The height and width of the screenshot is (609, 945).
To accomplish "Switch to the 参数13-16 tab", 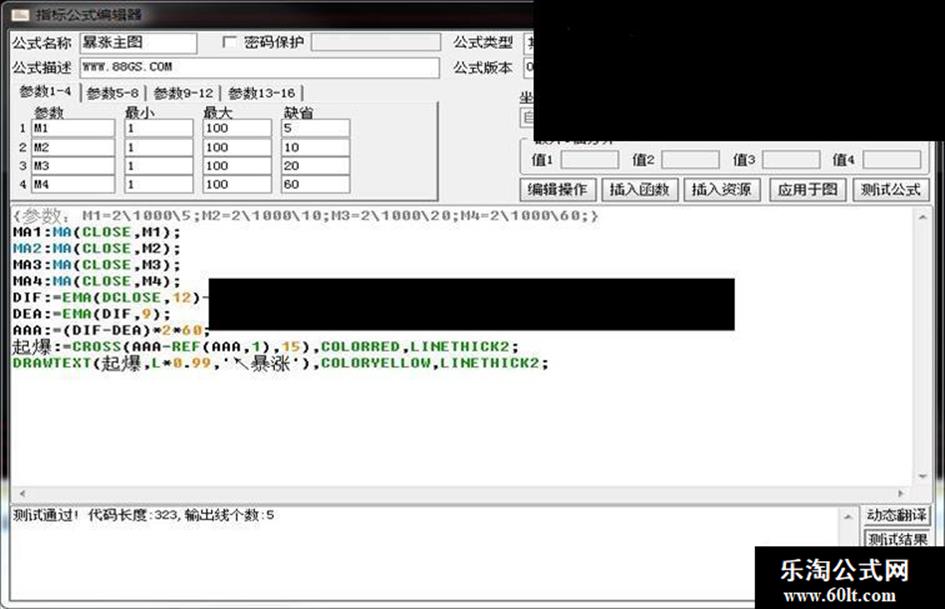I will (262, 93).
